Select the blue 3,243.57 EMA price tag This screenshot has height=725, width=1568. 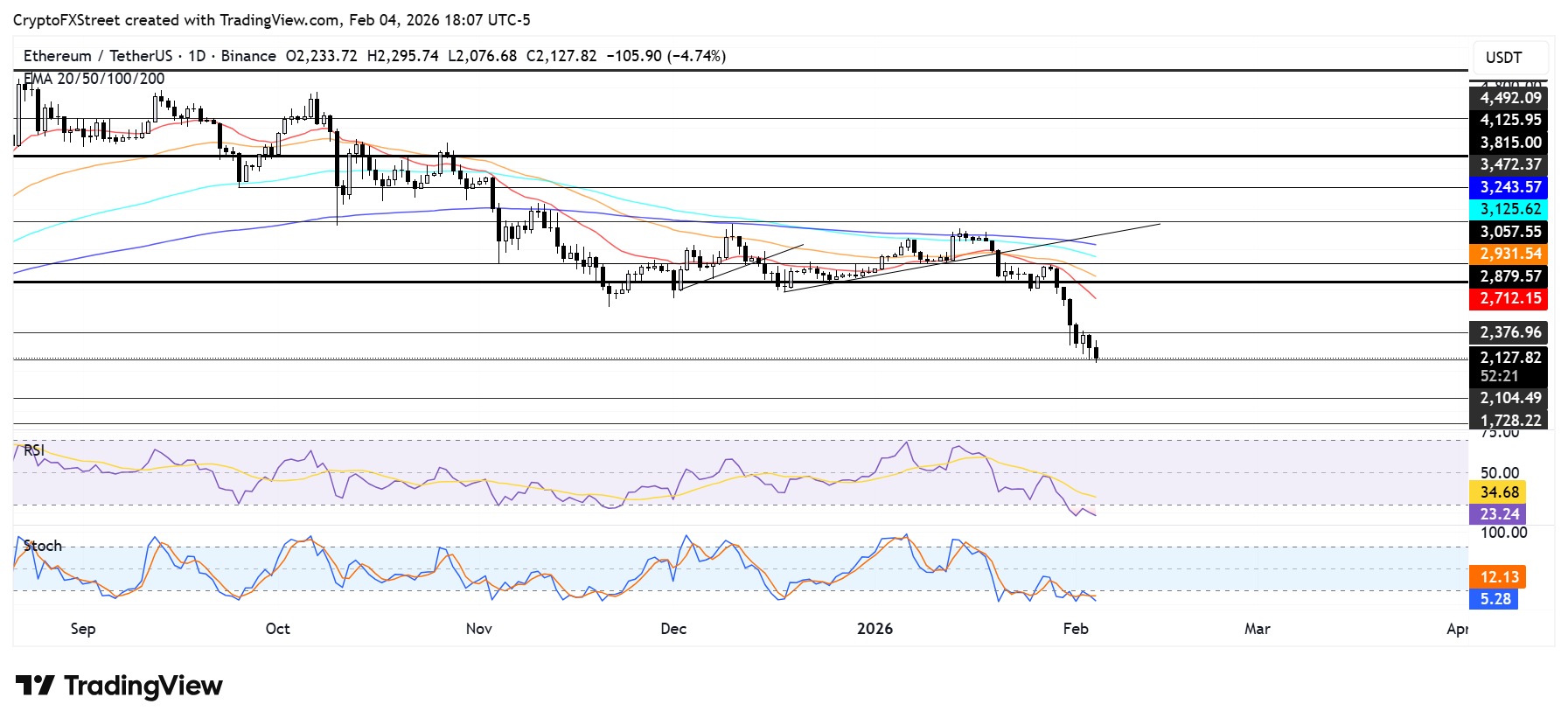point(1509,187)
